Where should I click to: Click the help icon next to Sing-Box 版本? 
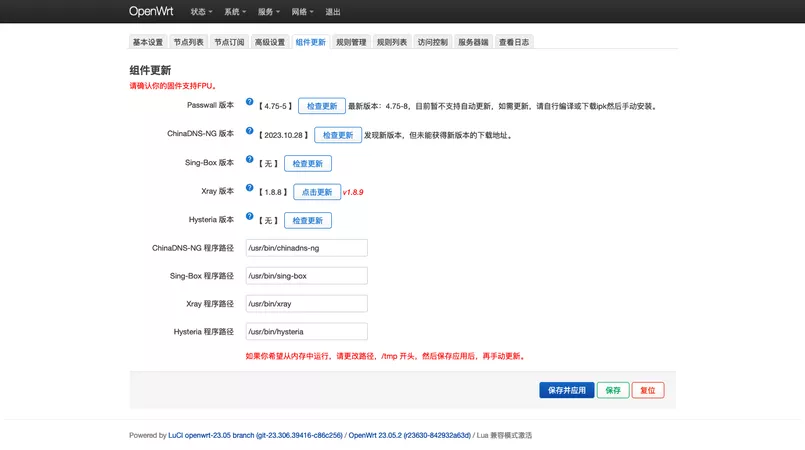[250, 159]
